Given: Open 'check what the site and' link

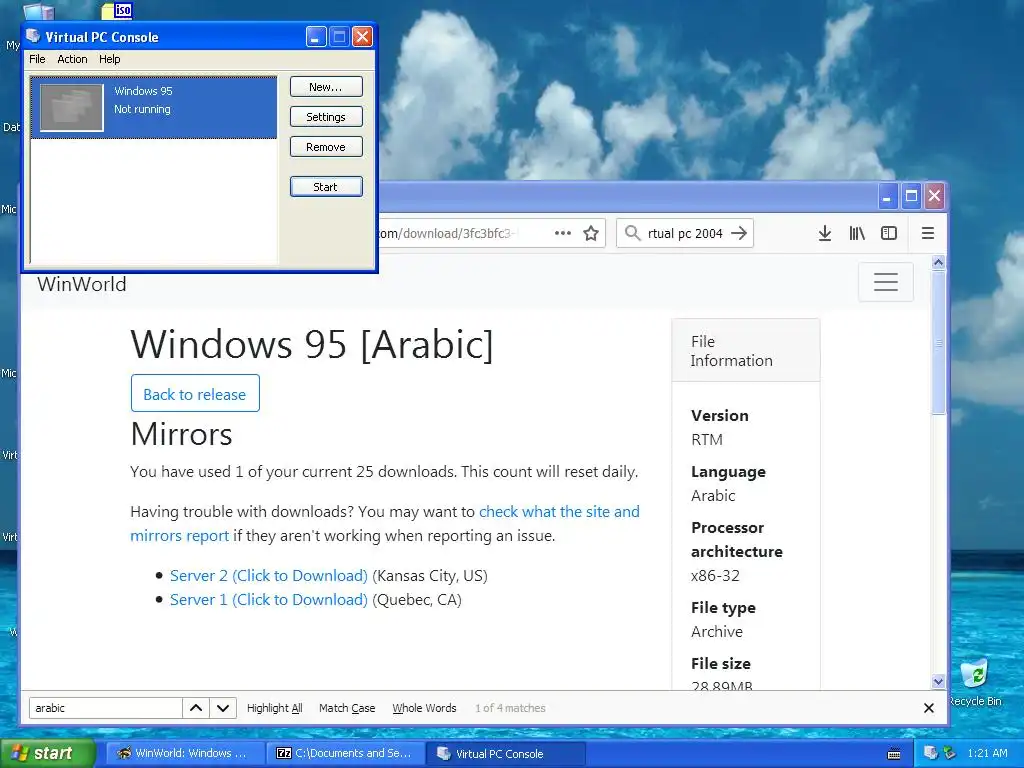Looking at the screenshot, I should pyautogui.click(x=559, y=511).
